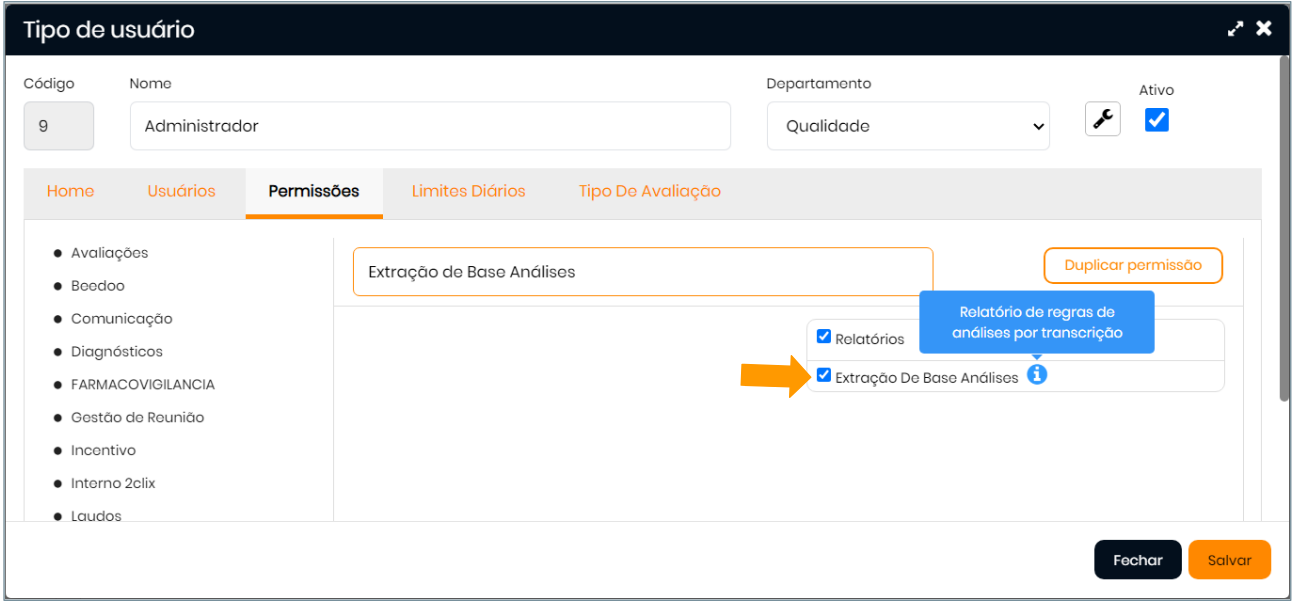Toggle the Ativo checkbox
Image resolution: width=1295 pixels, height=606 pixels.
pyautogui.click(x=1156, y=120)
